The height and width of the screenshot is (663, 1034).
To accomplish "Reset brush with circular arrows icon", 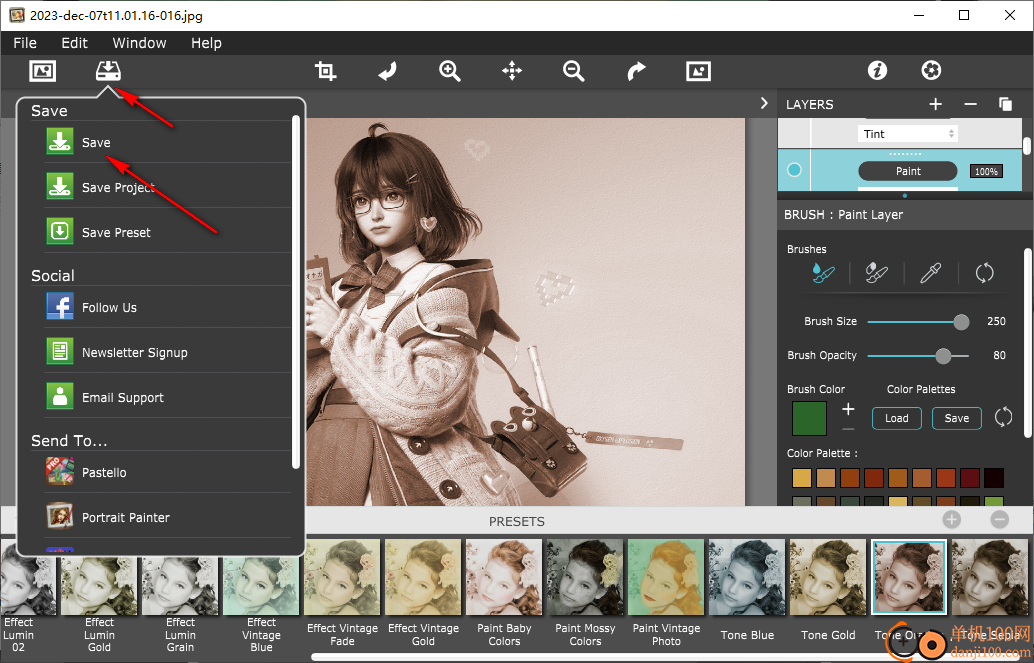I will pyautogui.click(x=985, y=272).
